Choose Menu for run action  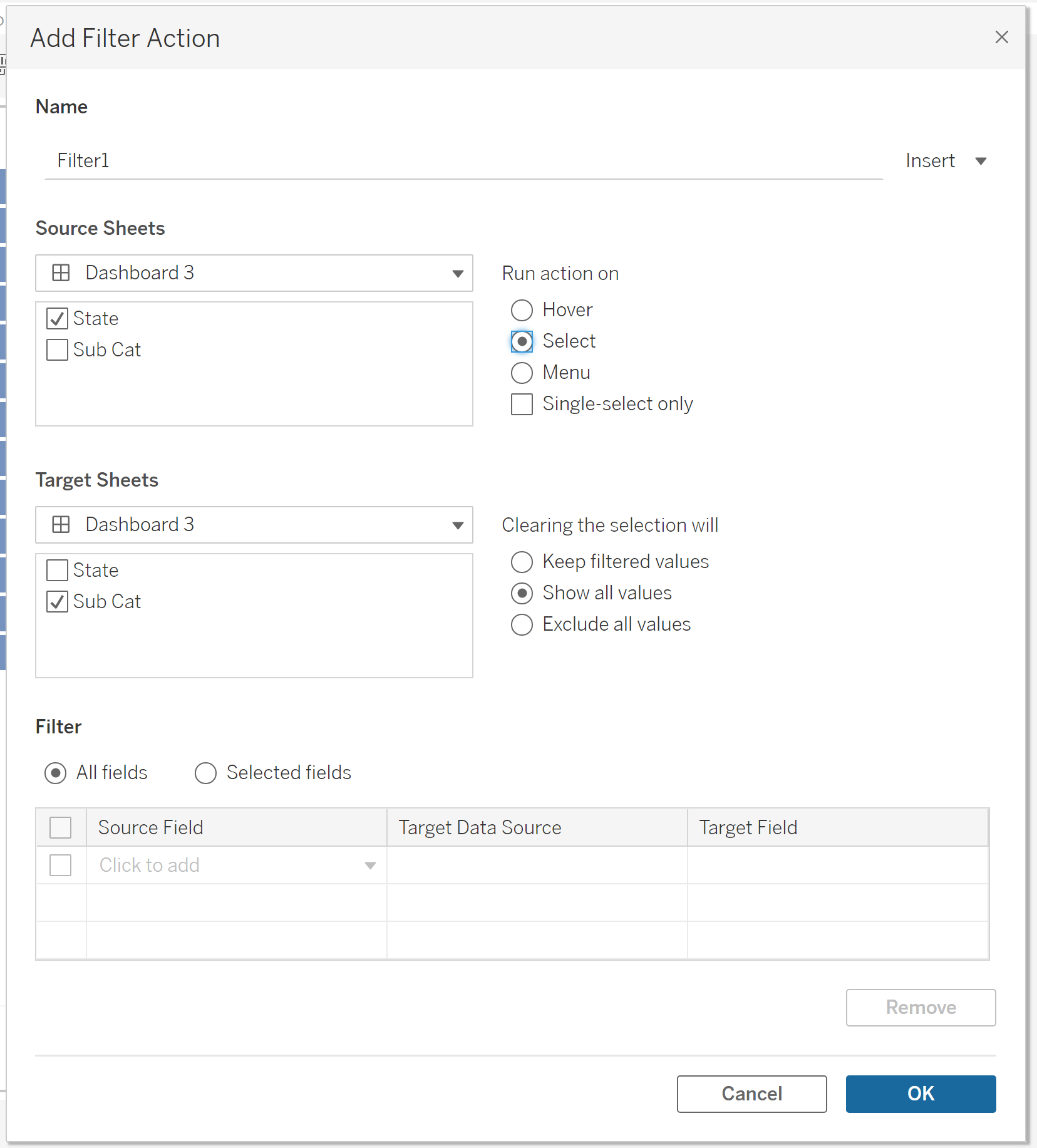pyautogui.click(x=522, y=373)
